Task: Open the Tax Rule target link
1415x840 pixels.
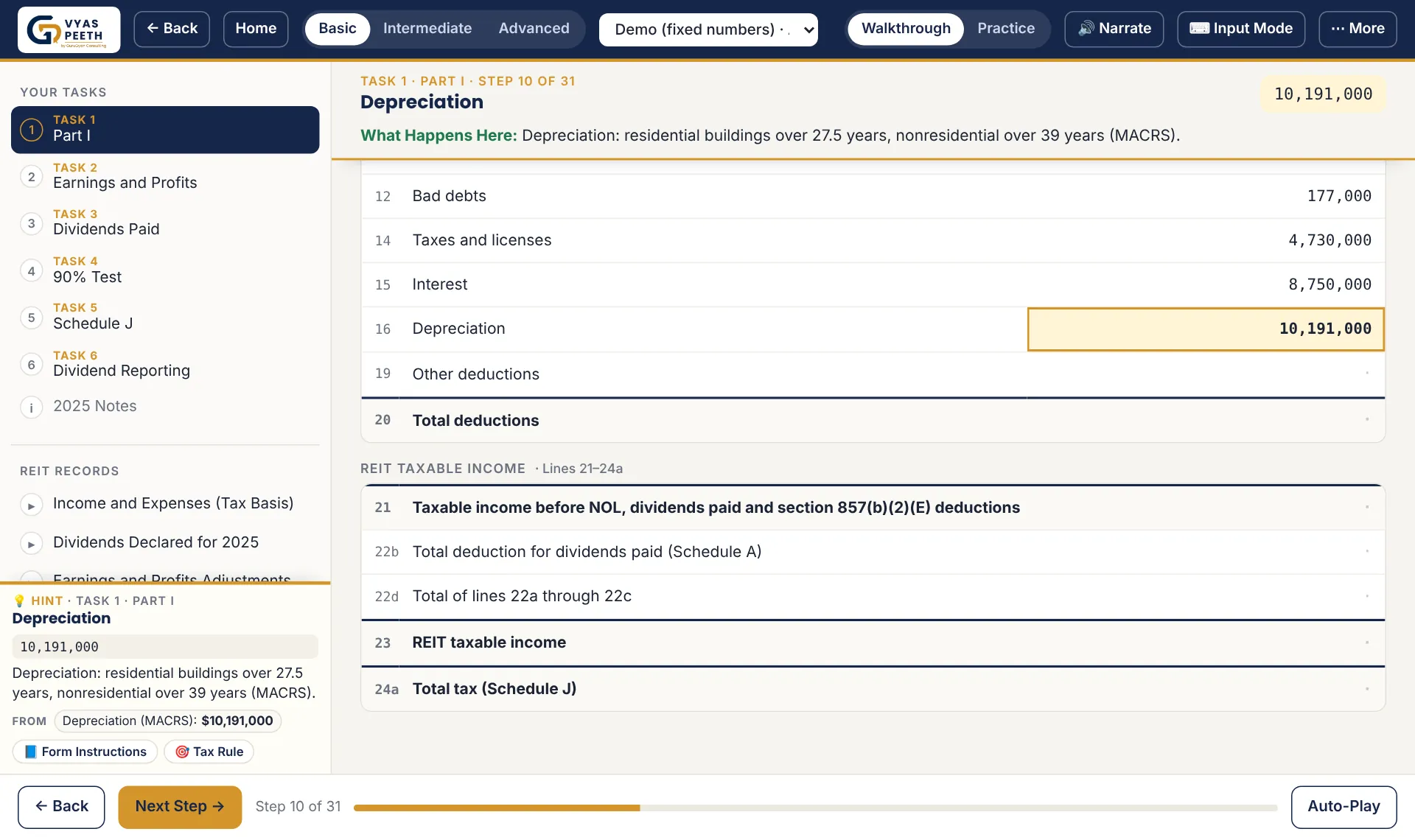Action: click(x=209, y=752)
